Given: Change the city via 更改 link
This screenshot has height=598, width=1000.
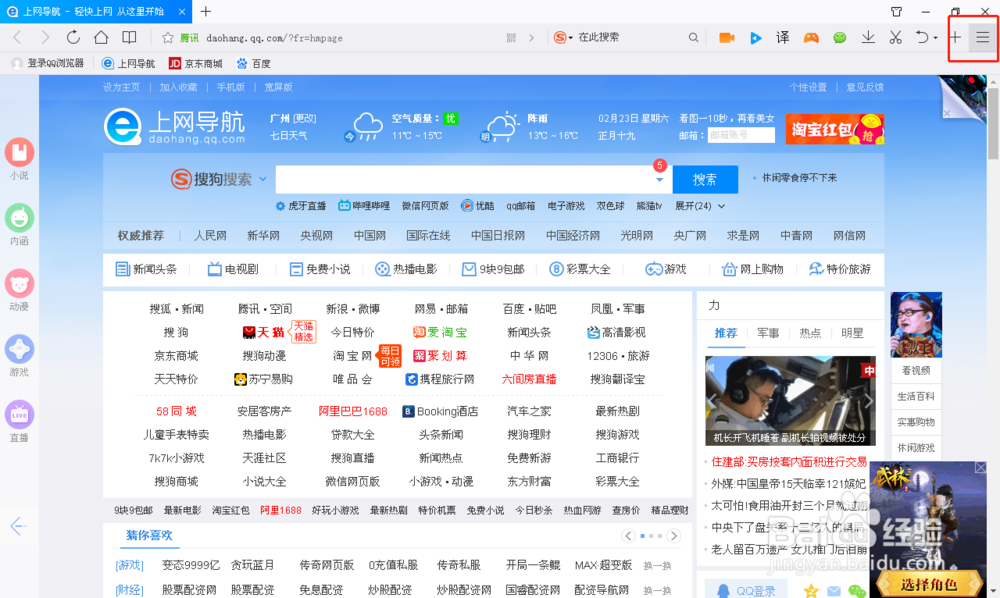Looking at the screenshot, I should [x=304, y=119].
